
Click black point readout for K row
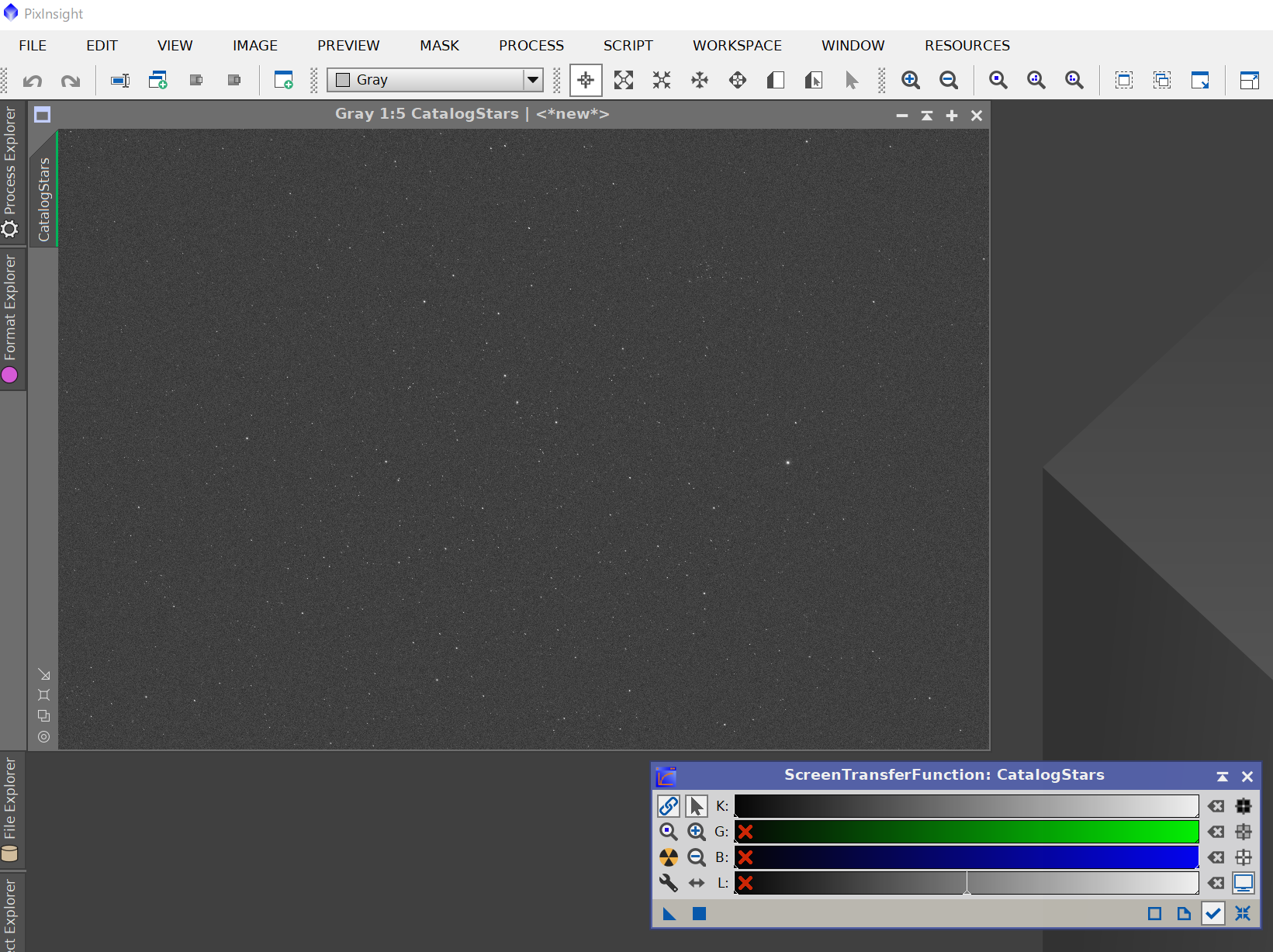[1244, 806]
